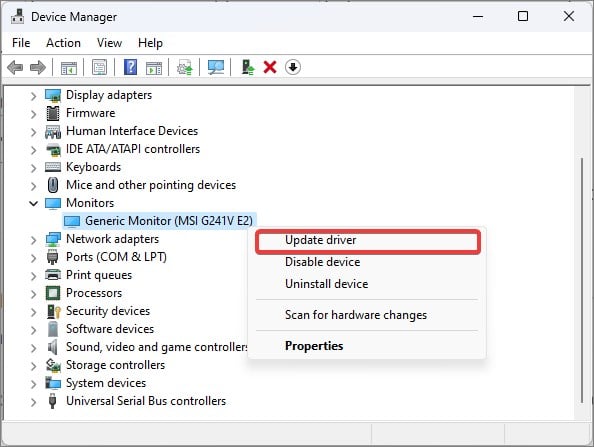
Task: Click the Display adapters category icon
Action: pyautogui.click(x=53, y=95)
